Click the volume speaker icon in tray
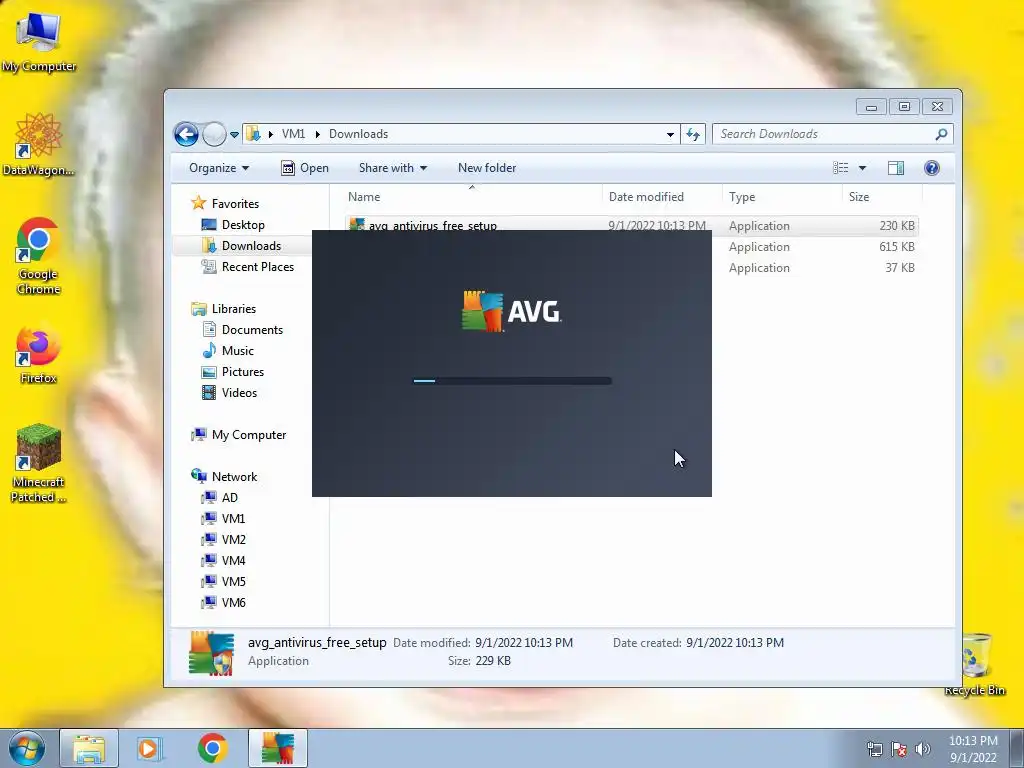Image resolution: width=1024 pixels, height=768 pixels. 923,749
